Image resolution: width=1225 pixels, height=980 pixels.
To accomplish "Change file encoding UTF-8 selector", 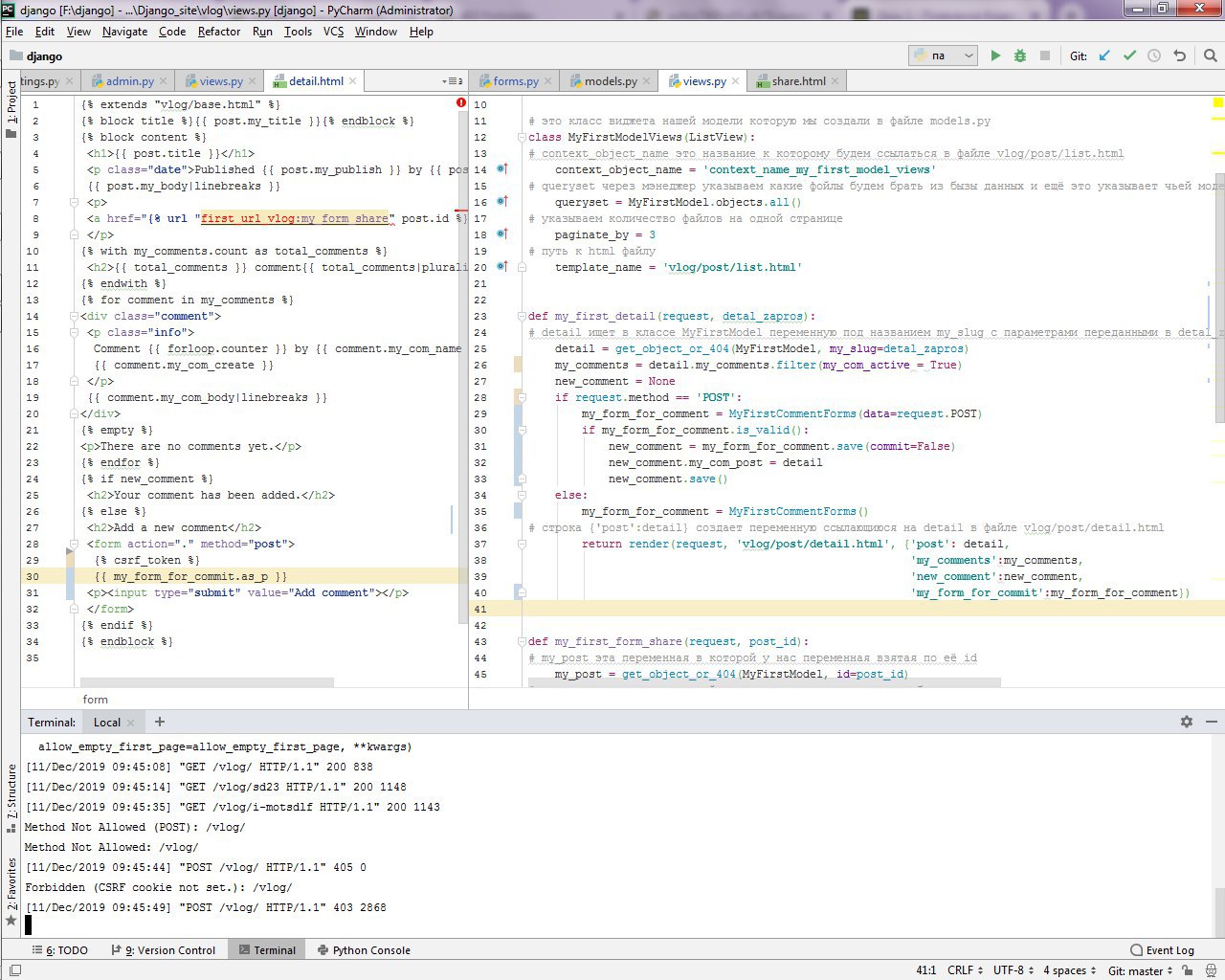I will point(1013,970).
